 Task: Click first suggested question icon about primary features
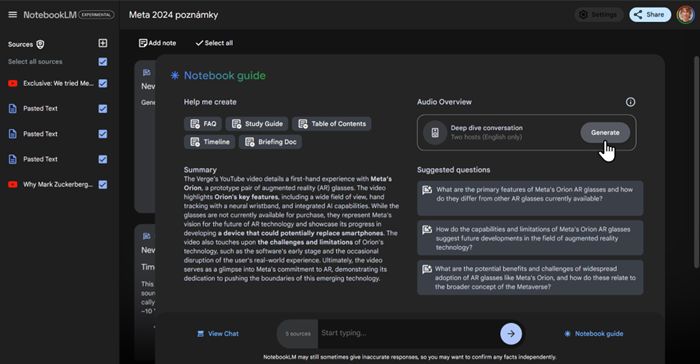tap(427, 190)
